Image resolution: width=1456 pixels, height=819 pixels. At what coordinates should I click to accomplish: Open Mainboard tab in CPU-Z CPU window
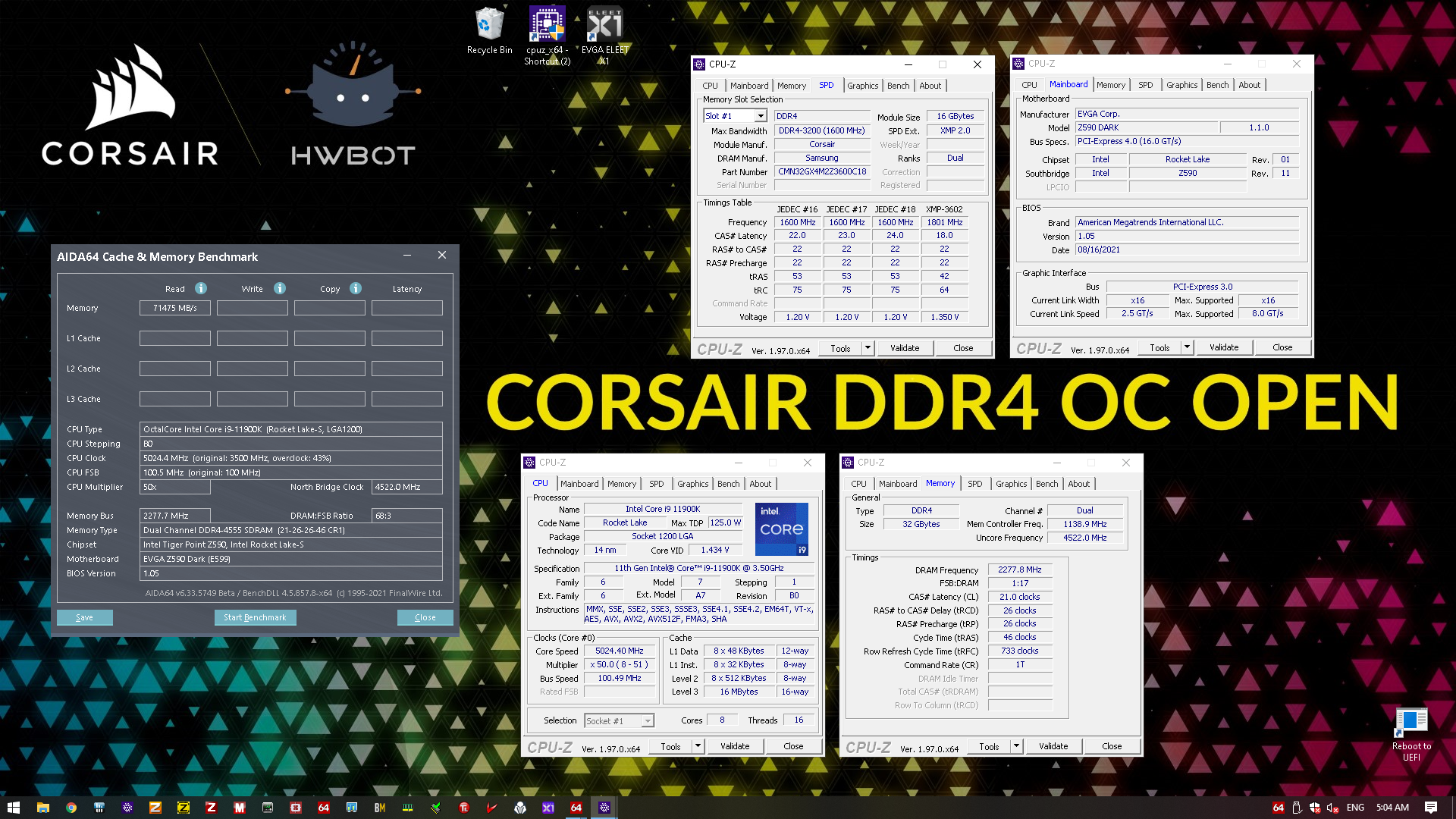[x=579, y=484]
